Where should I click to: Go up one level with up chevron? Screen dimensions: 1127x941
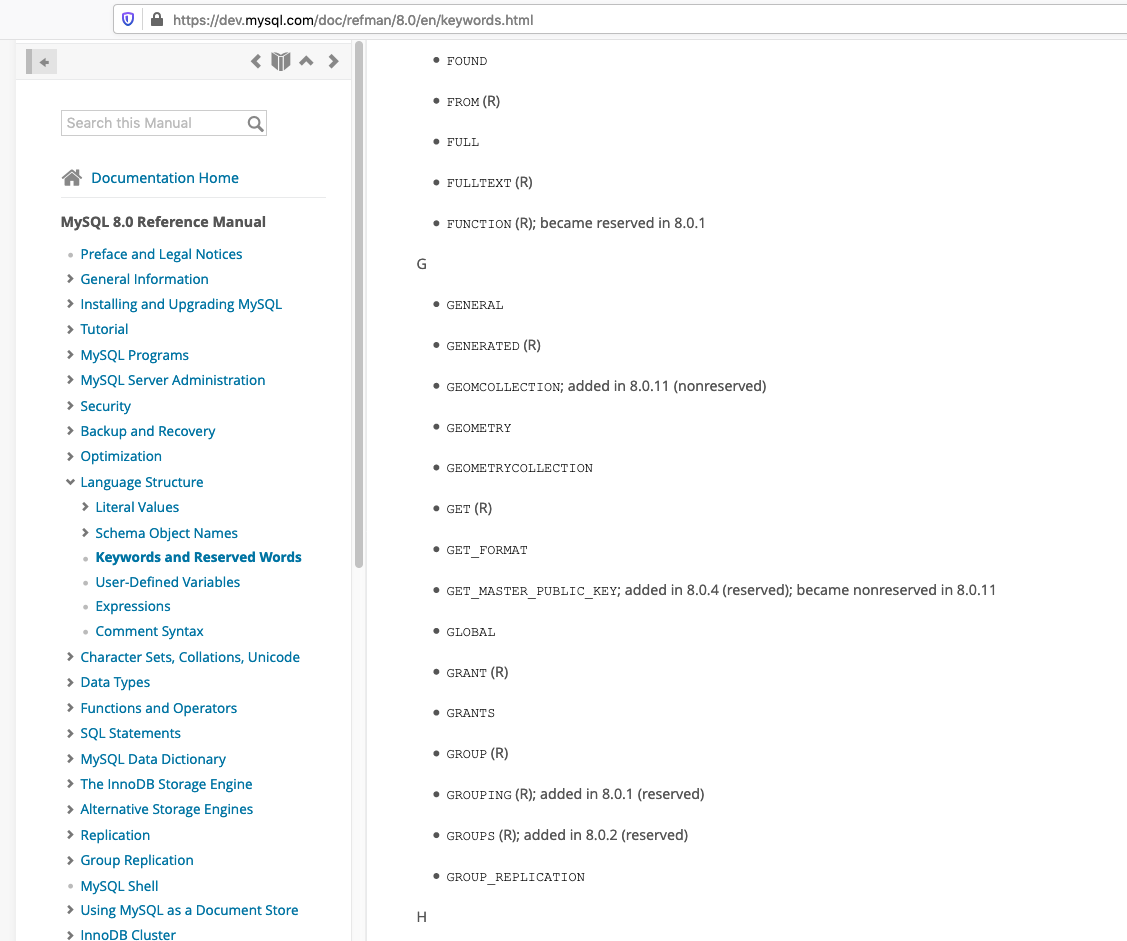point(306,61)
